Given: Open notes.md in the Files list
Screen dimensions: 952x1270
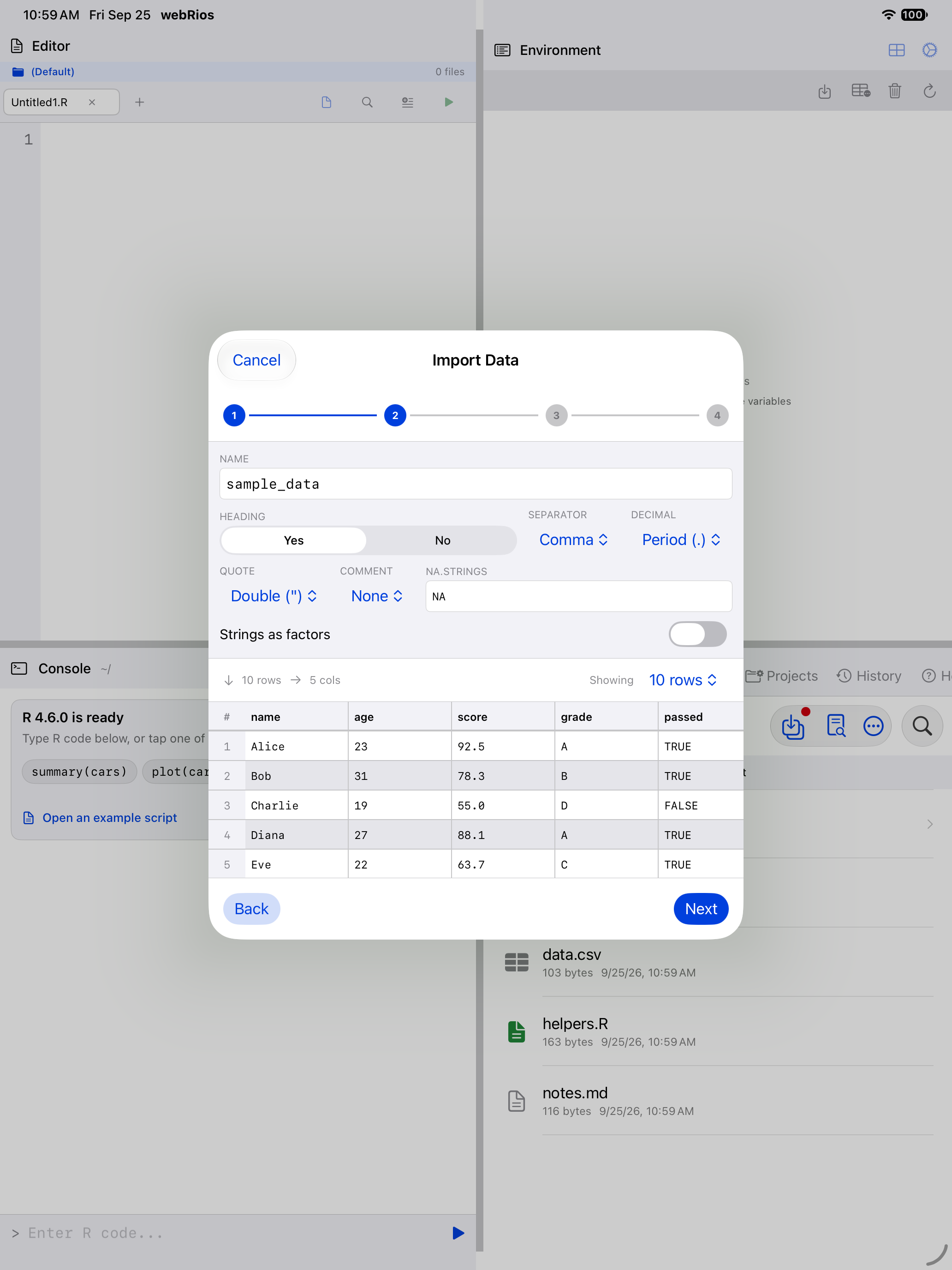Looking at the screenshot, I should pyautogui.click(x=718, y=1101).
